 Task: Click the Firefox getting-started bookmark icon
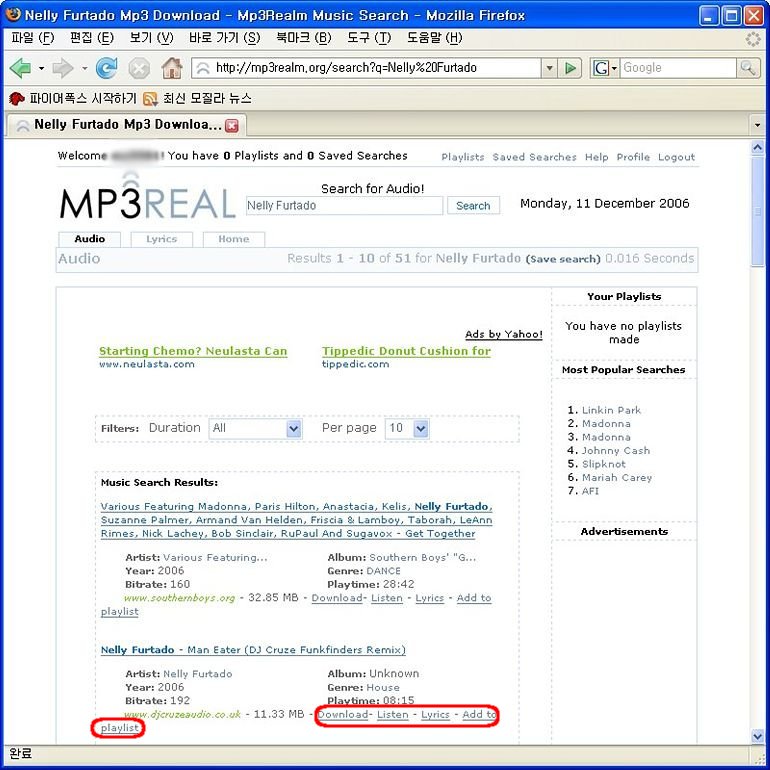click(x=17, y=99)
